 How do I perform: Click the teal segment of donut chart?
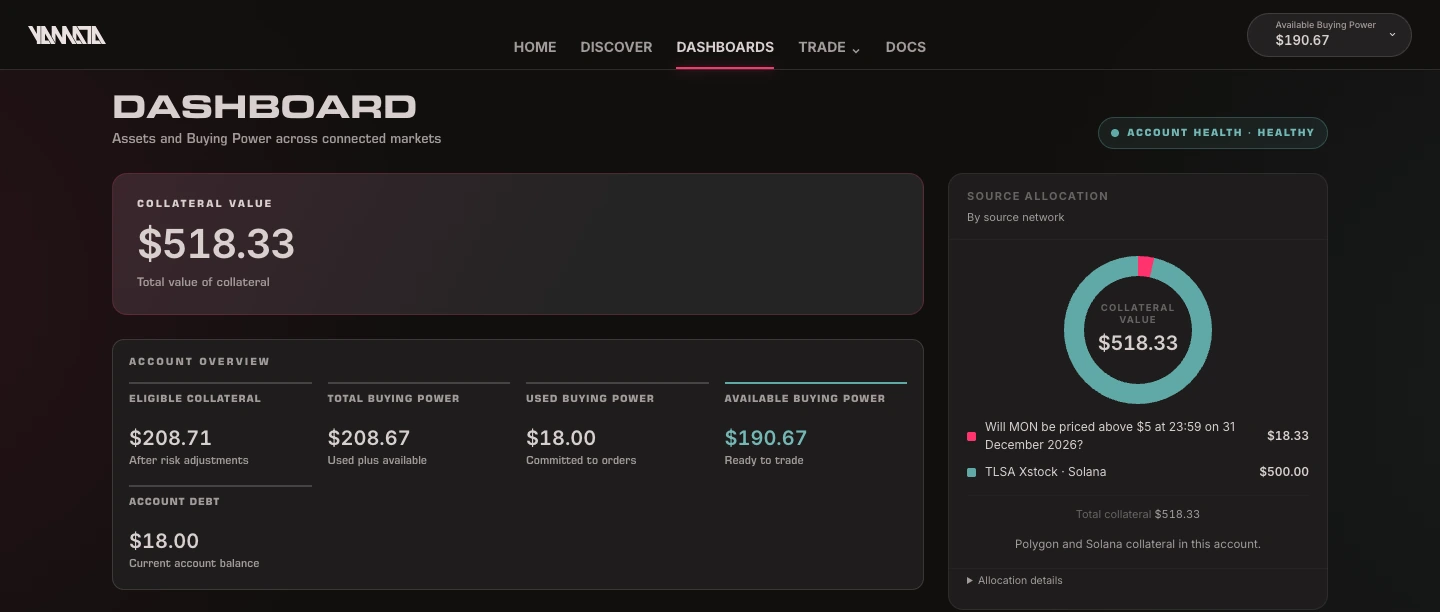click(1138, 395)
